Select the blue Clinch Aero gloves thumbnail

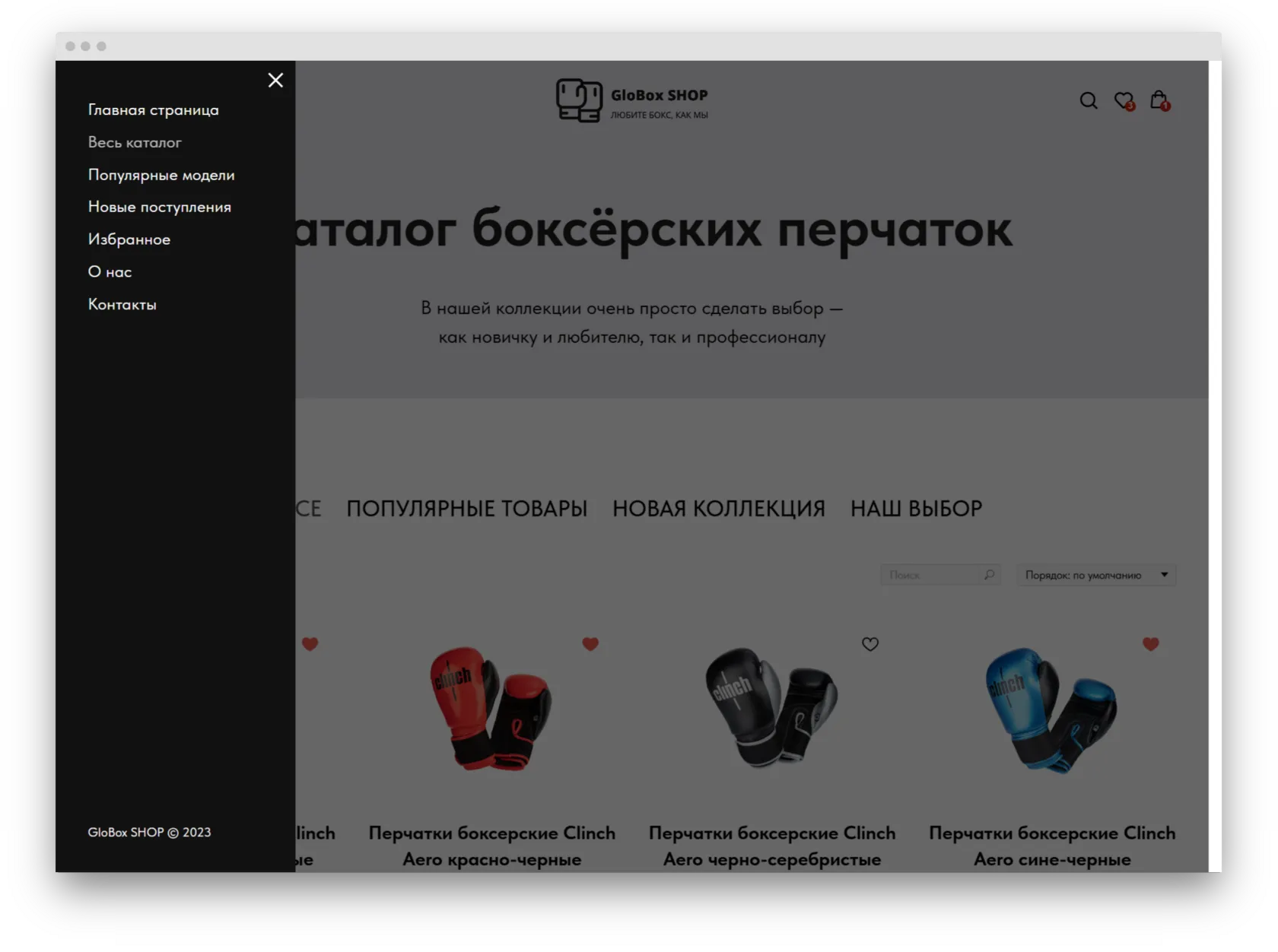[x=1050, y=711]
